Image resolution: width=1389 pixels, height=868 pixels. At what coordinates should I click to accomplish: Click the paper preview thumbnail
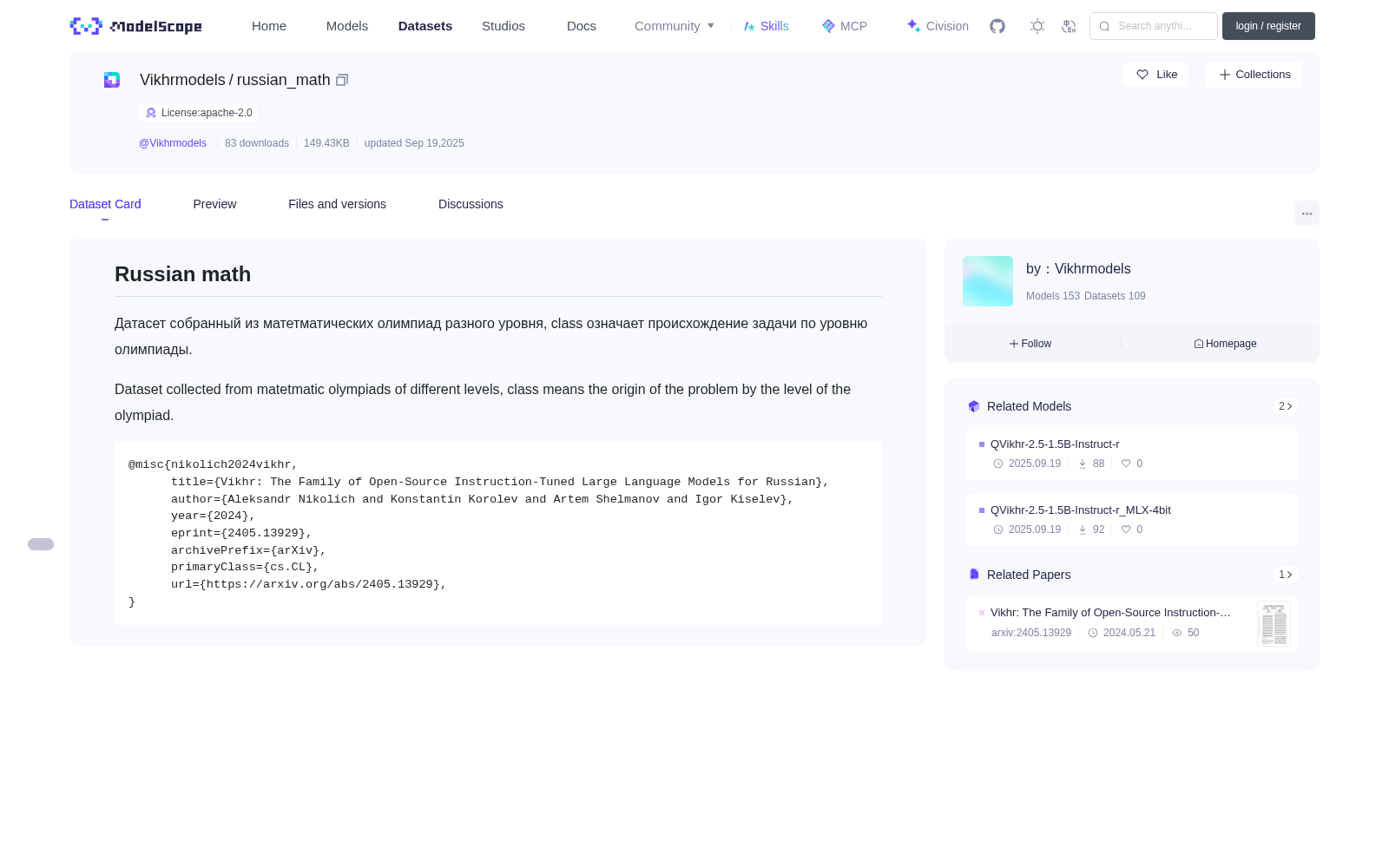1274,624
